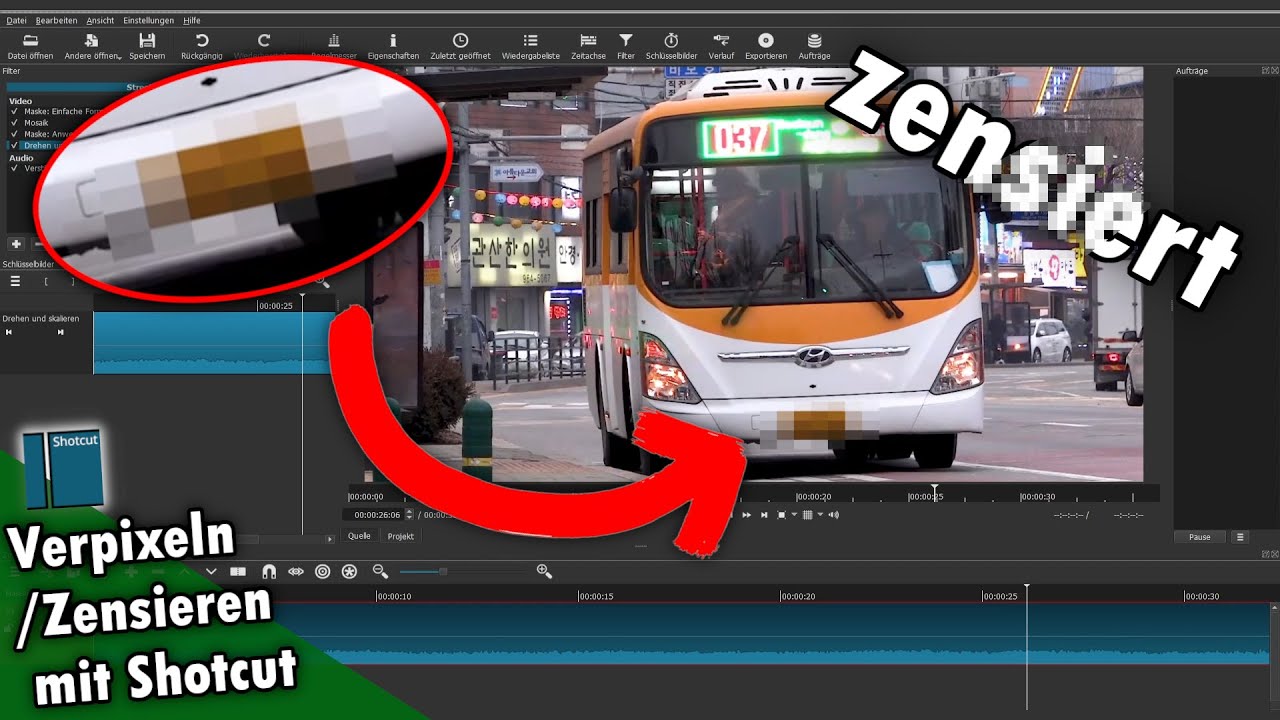Click the Datei öffnen toolbar icon
This screenshot has width=1280, height=720.
point(30,40)
